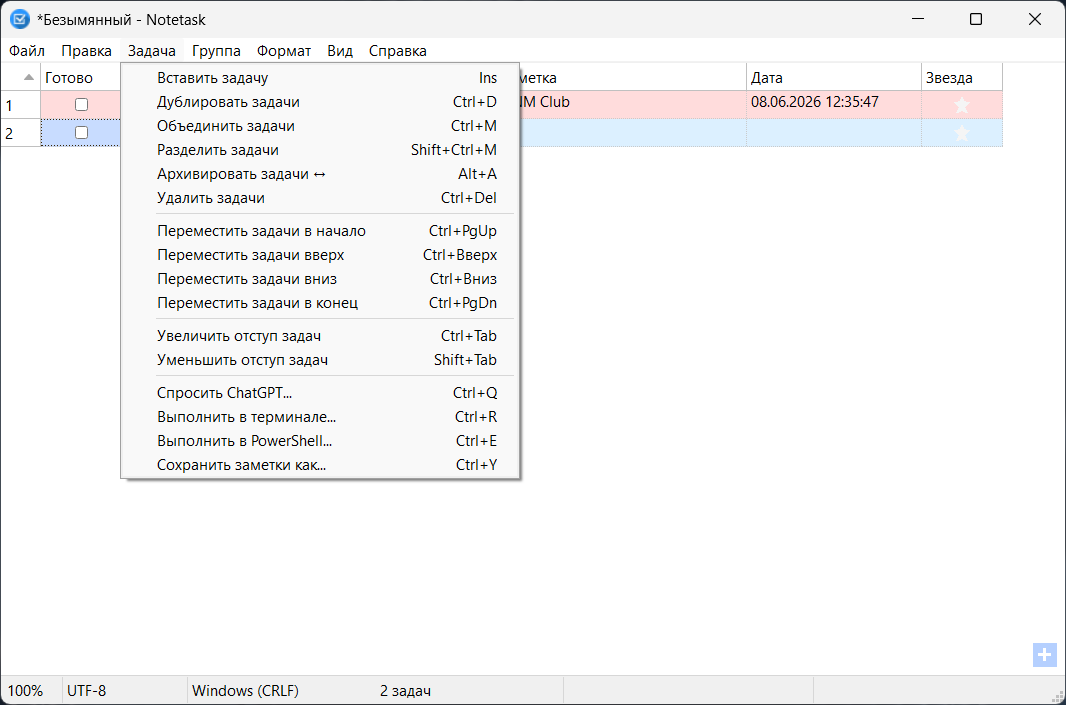The height and width of the screenshot is (705, 1066).
Task: Choose Переместить задачи вниз
Action: tap(320, 279)
